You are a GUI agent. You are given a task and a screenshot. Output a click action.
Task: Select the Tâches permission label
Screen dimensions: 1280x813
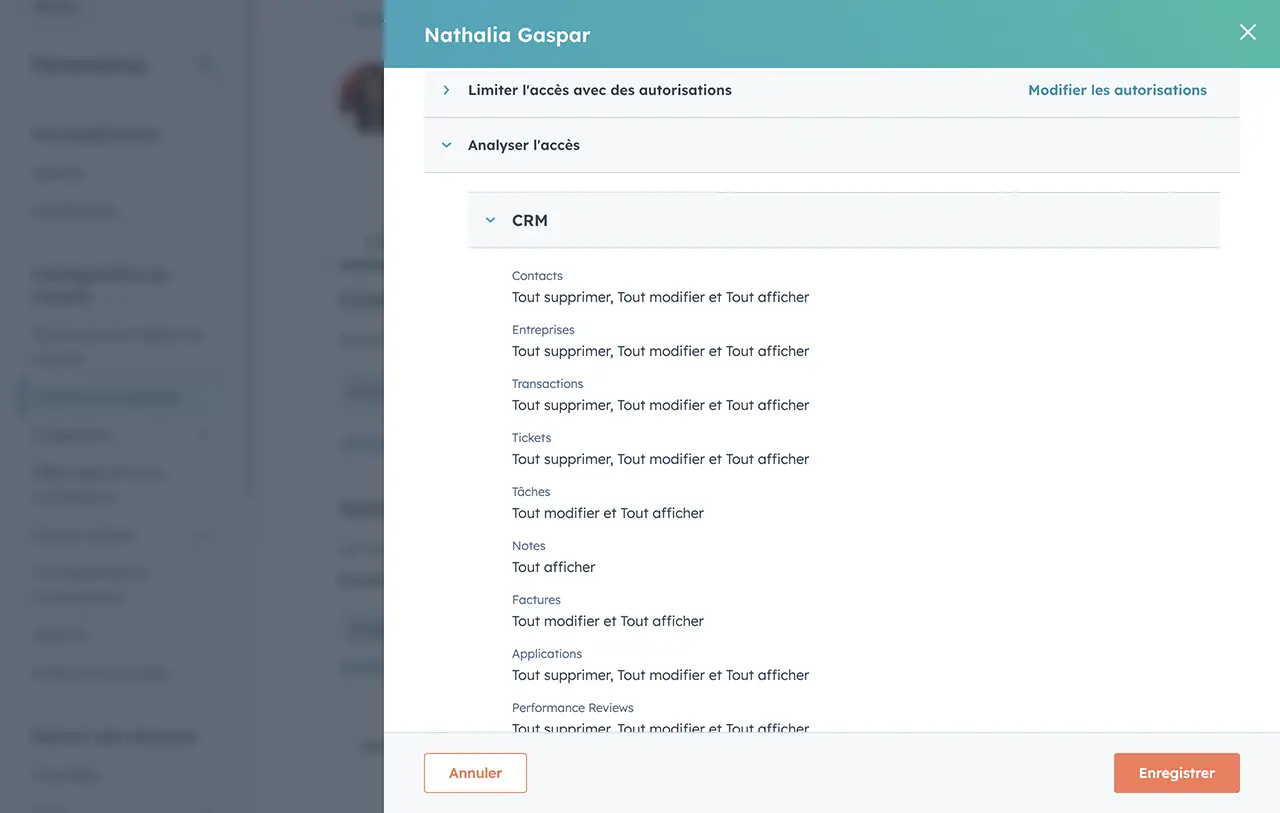click(x=531, y=492)
